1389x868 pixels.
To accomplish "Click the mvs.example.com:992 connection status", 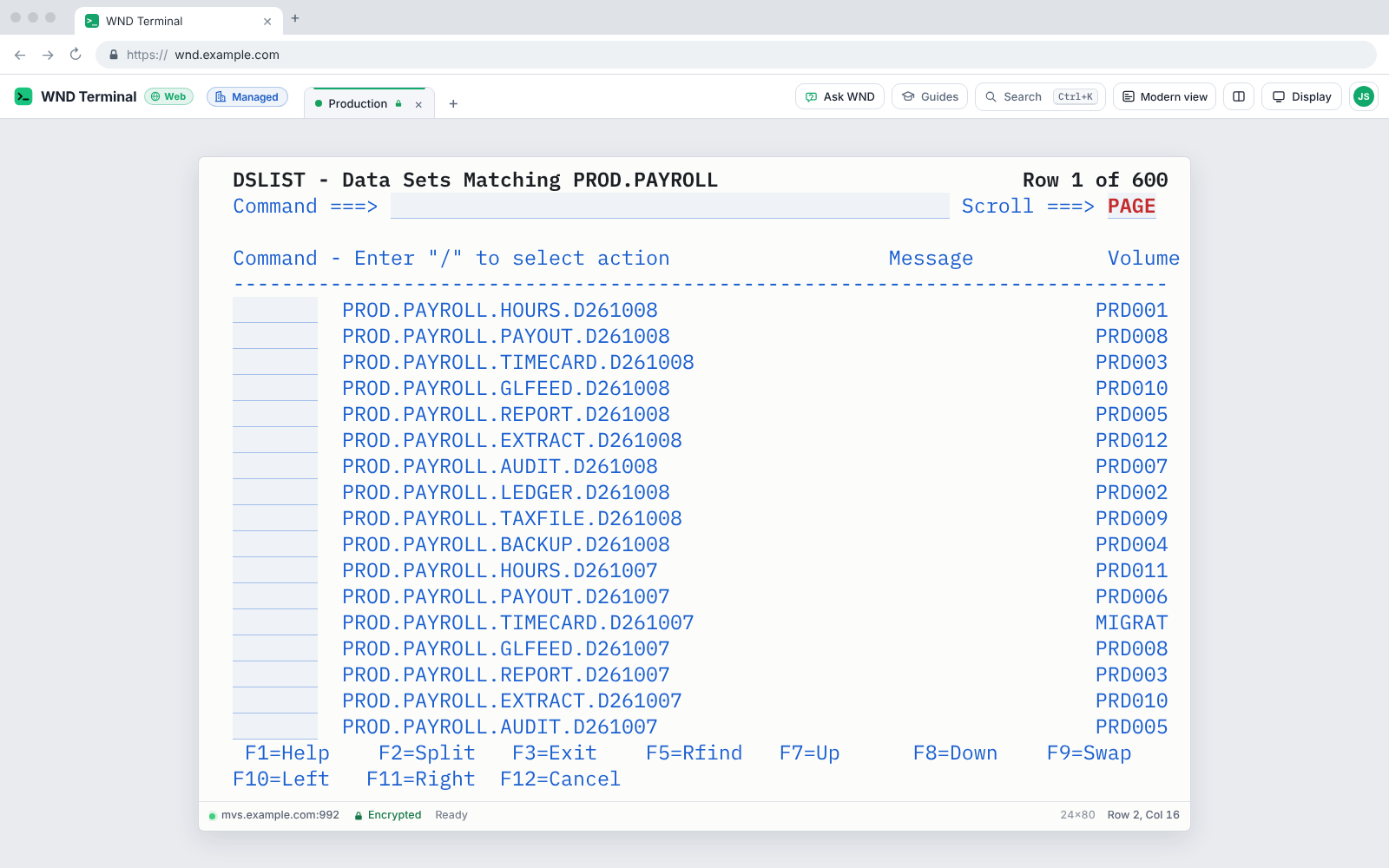I will tap(274, 815).
